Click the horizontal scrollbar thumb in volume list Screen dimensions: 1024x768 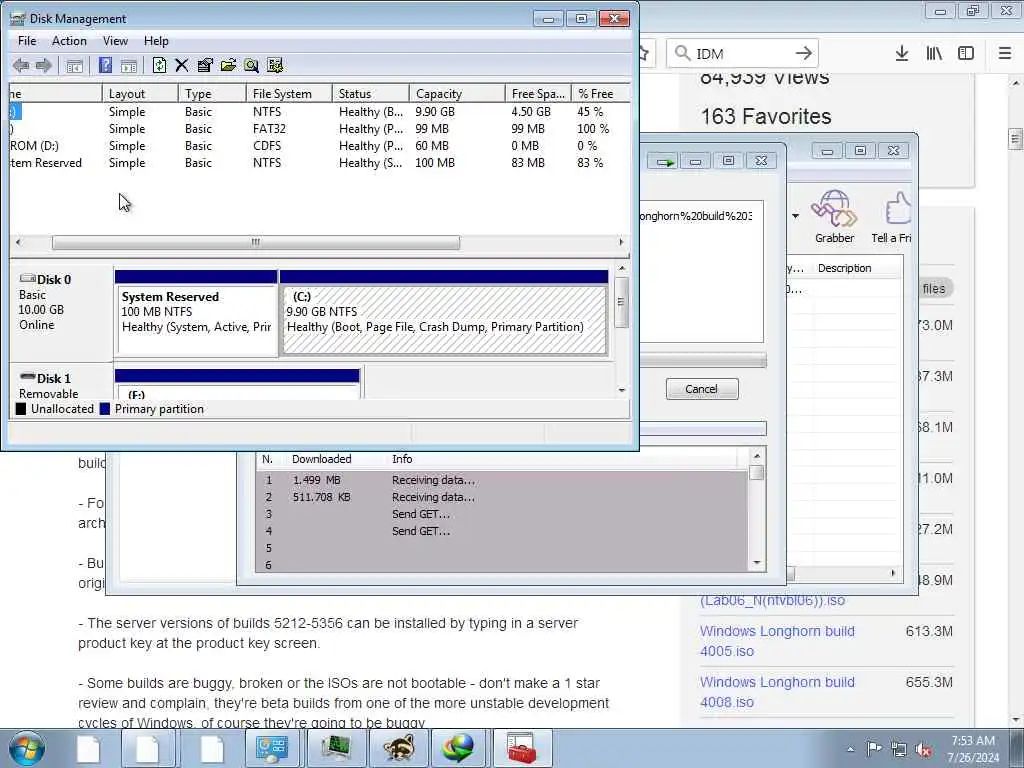coord(255,242)
